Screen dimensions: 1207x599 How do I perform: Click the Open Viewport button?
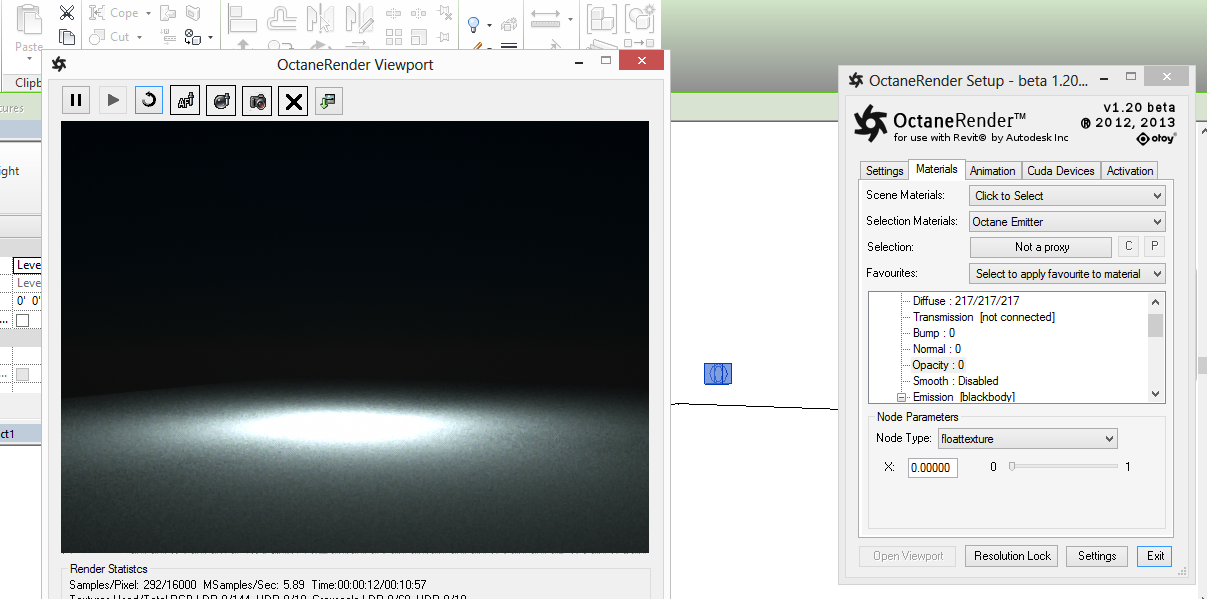pyautogui.click(x=907, y=556)
